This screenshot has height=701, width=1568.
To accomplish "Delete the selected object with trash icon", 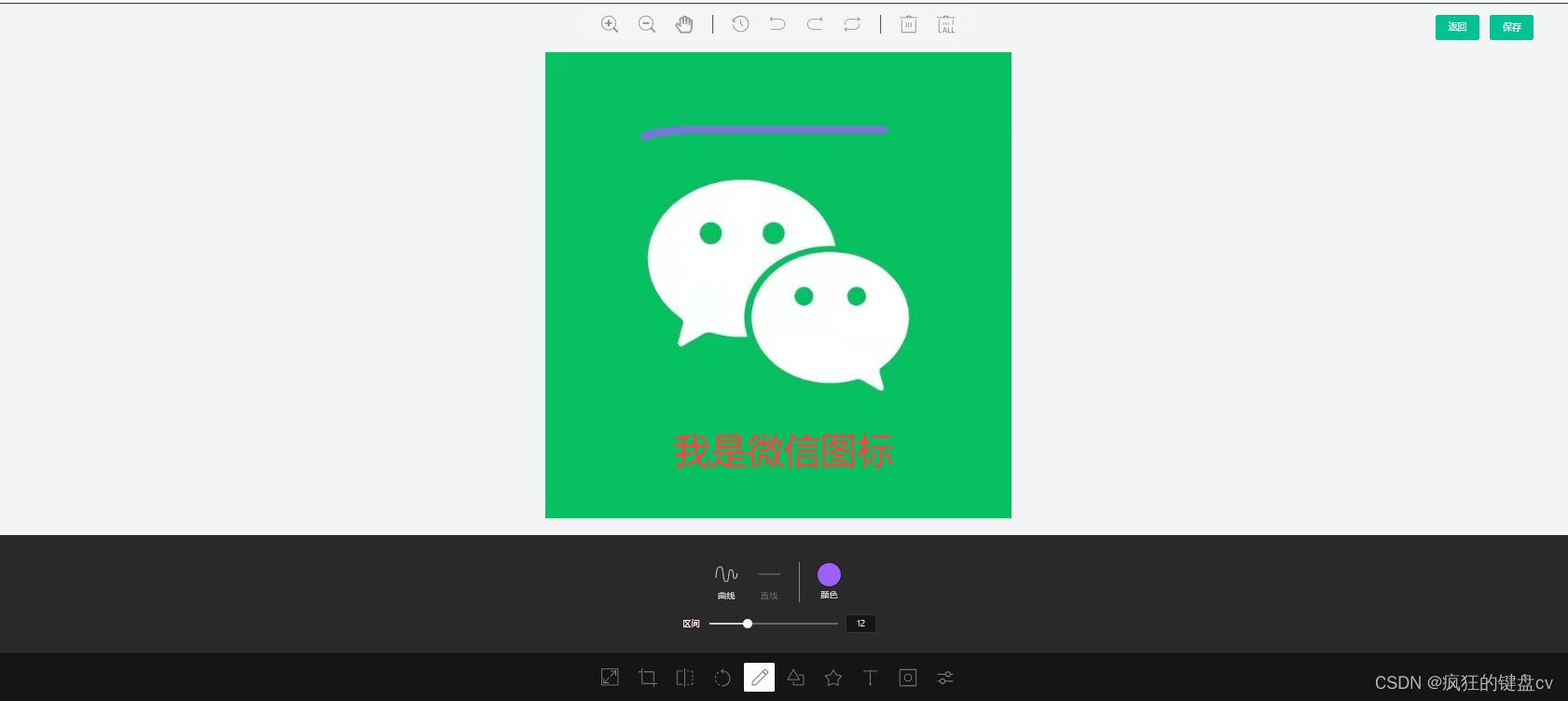I will pyautogui.click(x=908, y=24).
